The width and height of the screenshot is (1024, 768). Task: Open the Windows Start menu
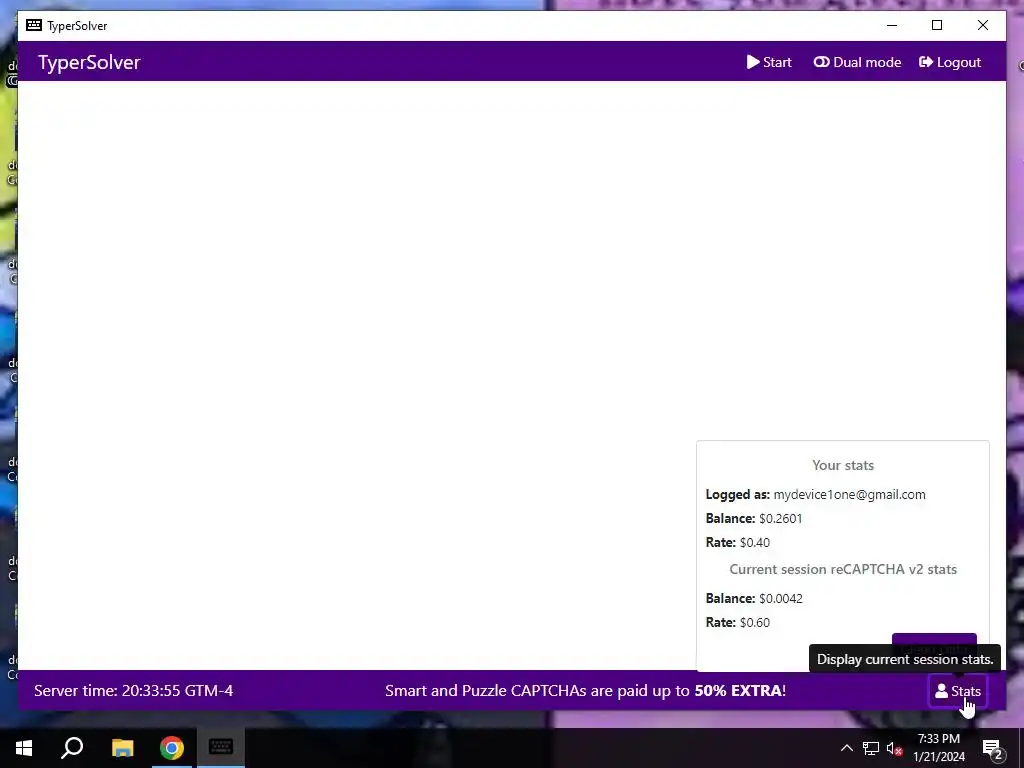coord(24,748)
